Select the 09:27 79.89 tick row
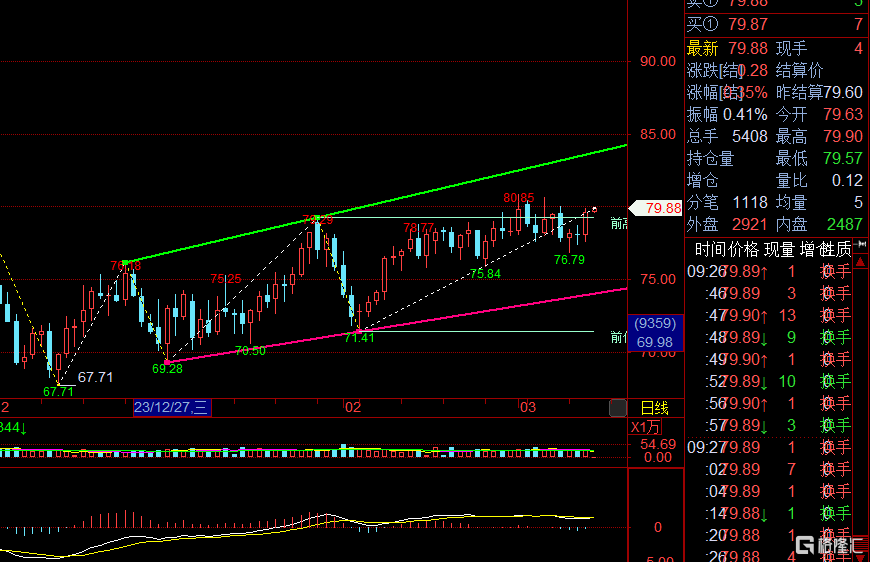 click(769, 447)
